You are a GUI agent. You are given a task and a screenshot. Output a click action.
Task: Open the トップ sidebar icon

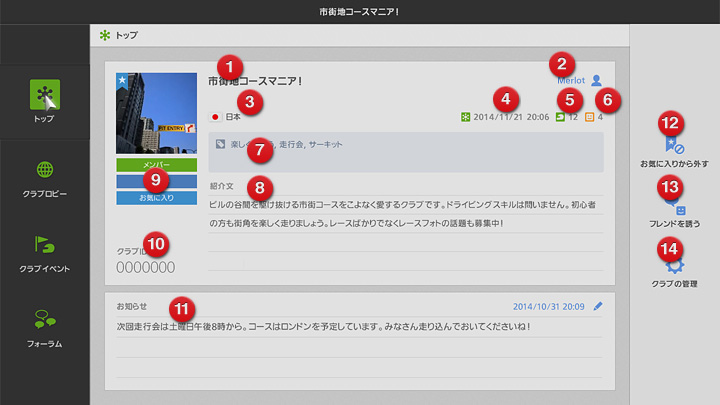tap(45, 95)
